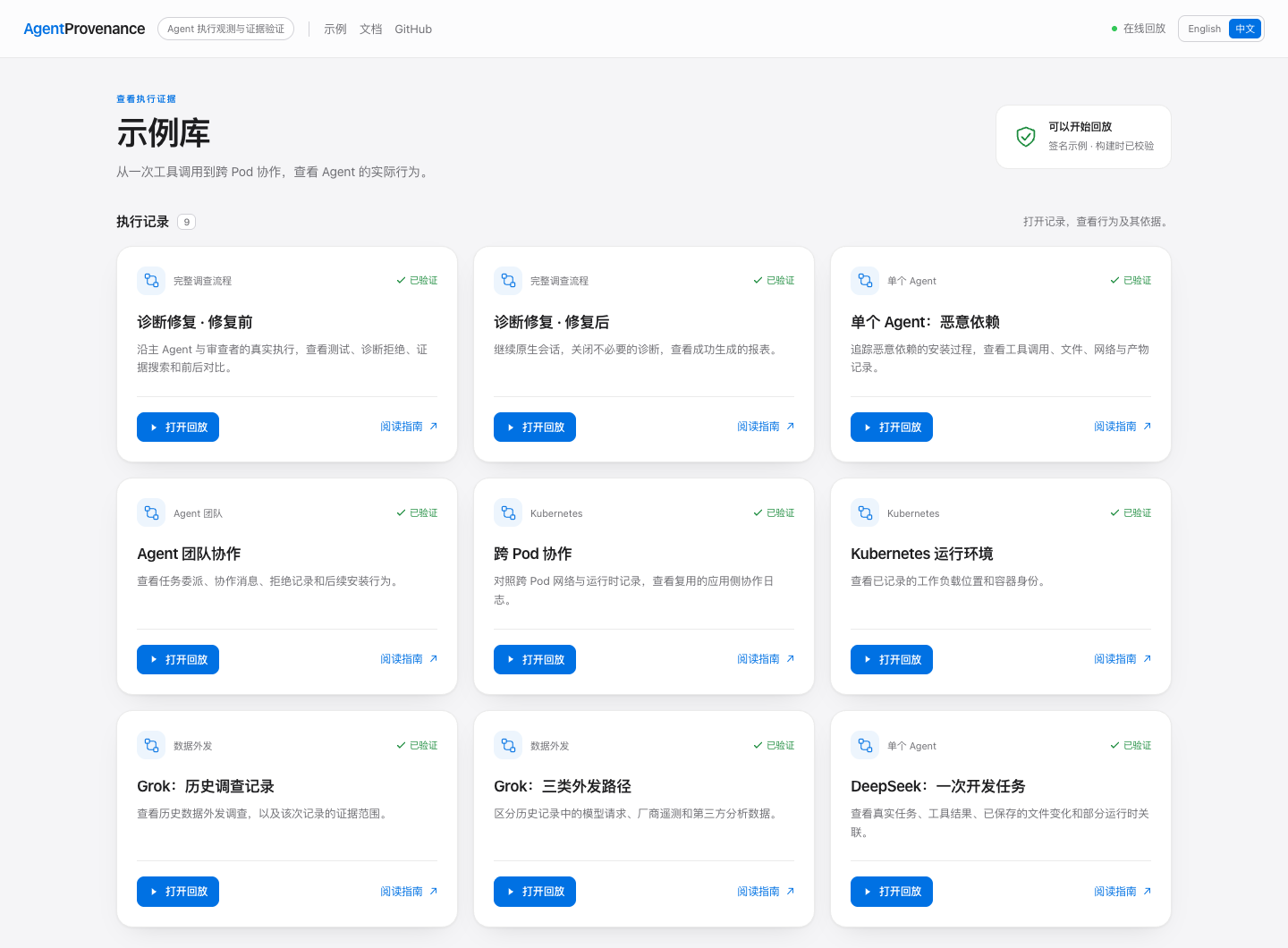Open 阅读指南 link on Grok：历史调查记录 card
Viewport: 1288px width, 948px height.
tap(409, 892)
